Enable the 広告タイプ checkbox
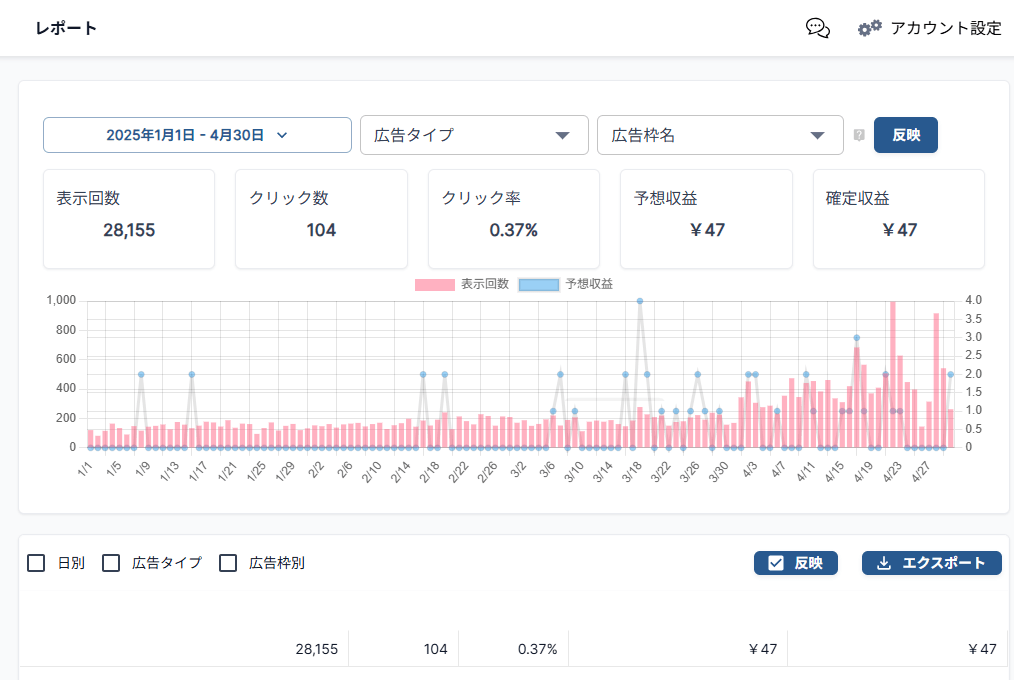This screenshot has height=680, width=1014. (111, 563)
